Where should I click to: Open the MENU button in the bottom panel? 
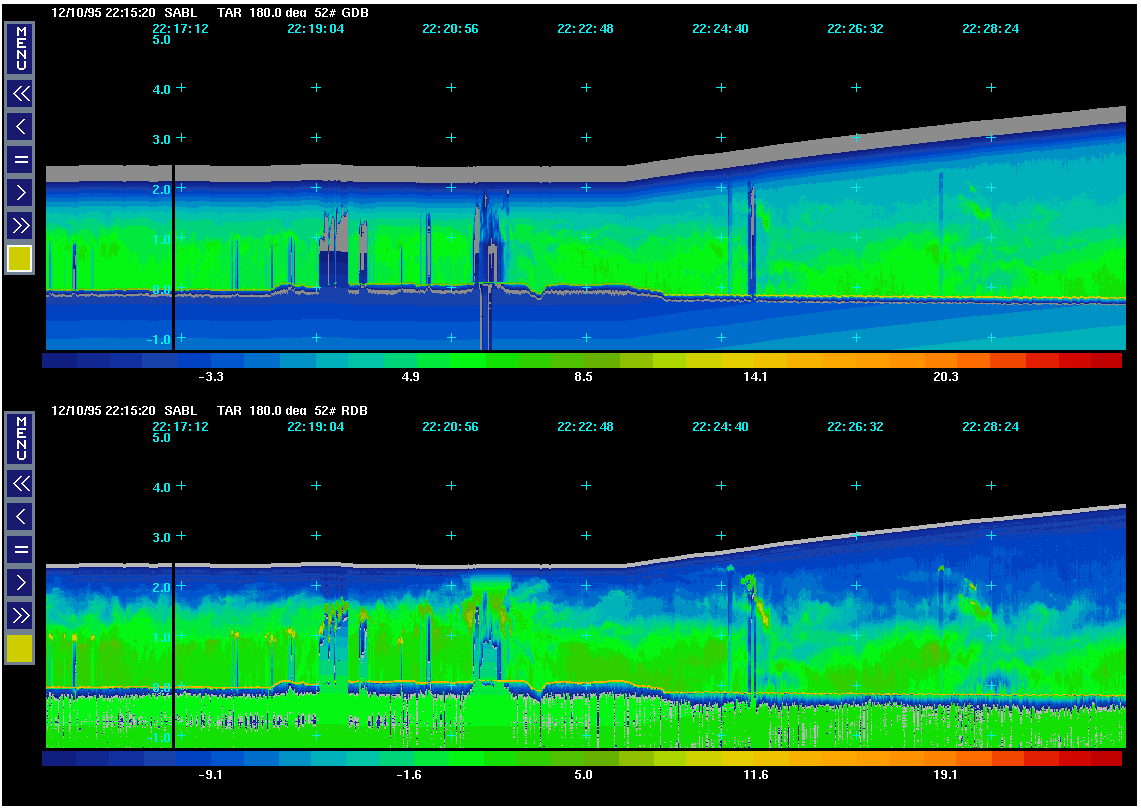20,438
